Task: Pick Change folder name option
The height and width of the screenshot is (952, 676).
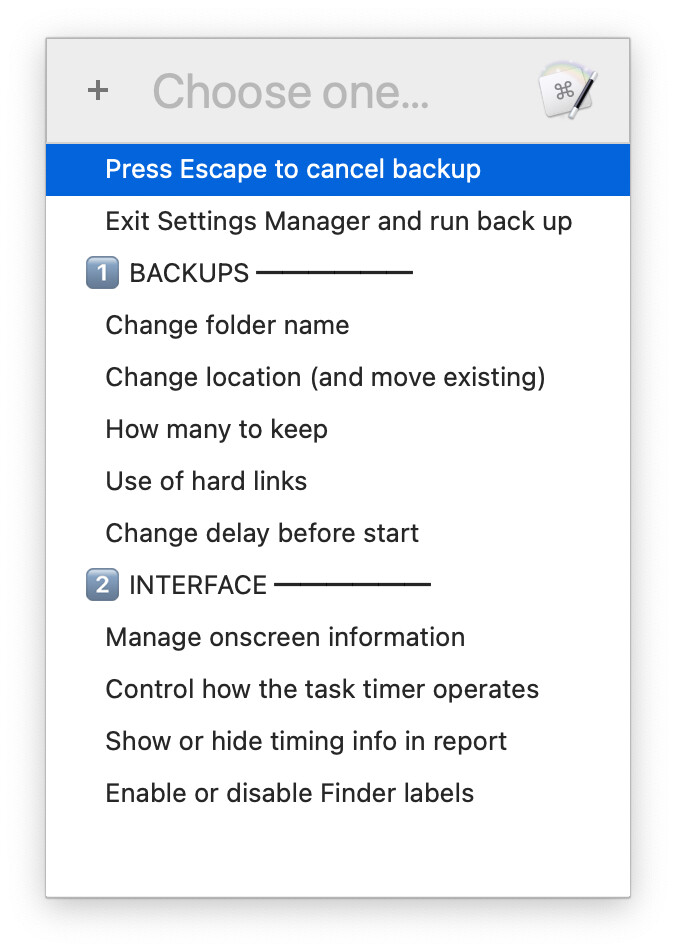Action: [338, 325]
